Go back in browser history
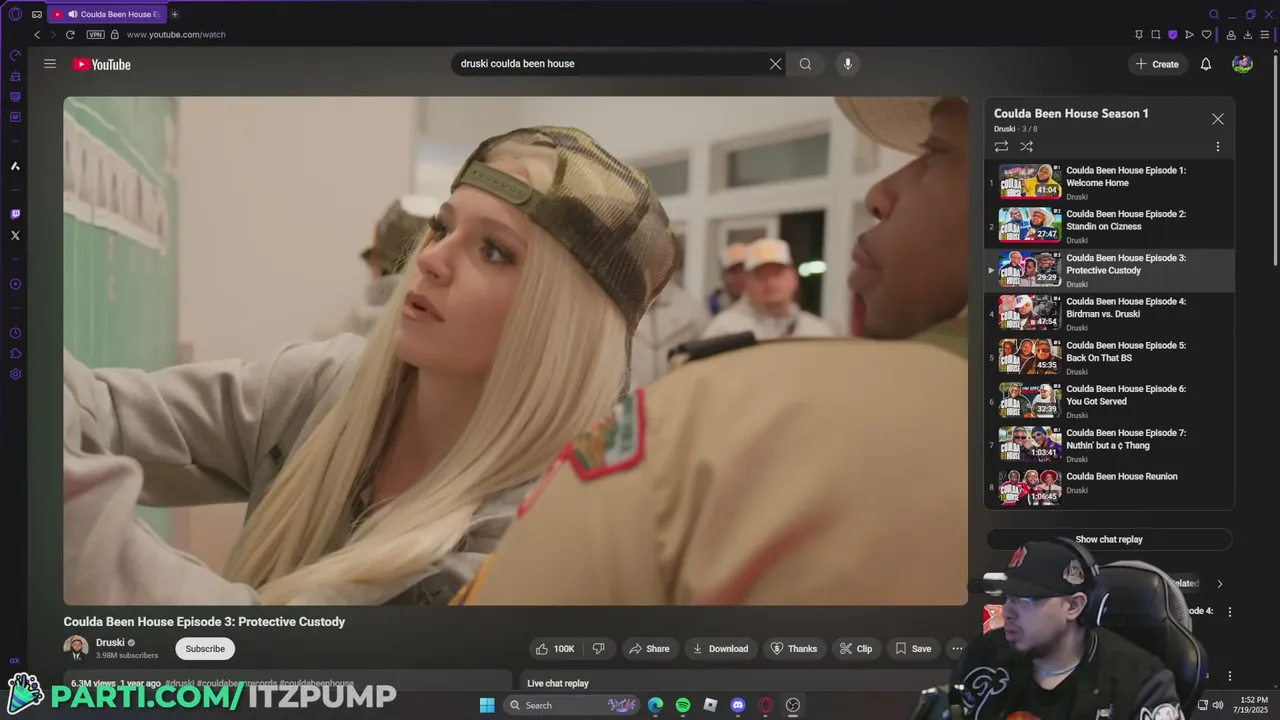The height and width of the screenshot is (720, 1280). click(x=37, y=34)
